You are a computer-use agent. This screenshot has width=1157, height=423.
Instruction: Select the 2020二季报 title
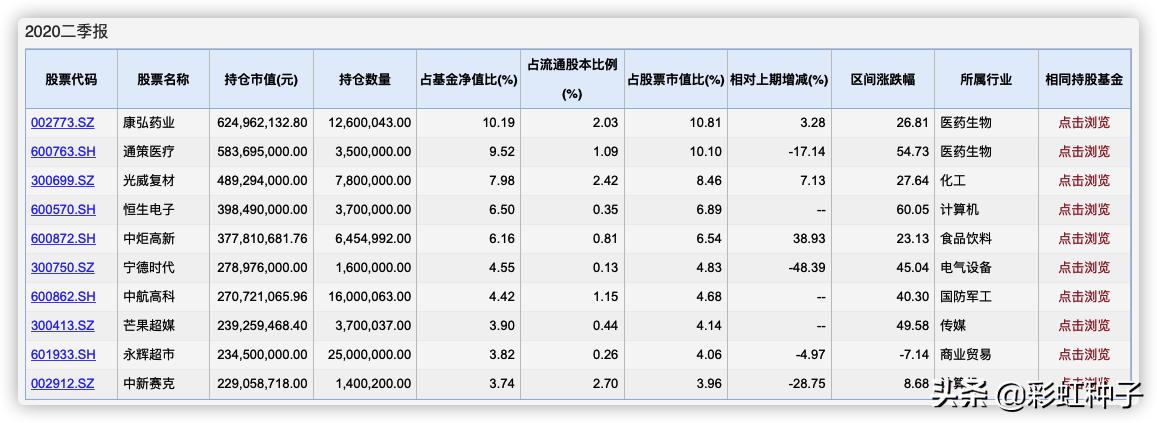click(x=66, y=32)
